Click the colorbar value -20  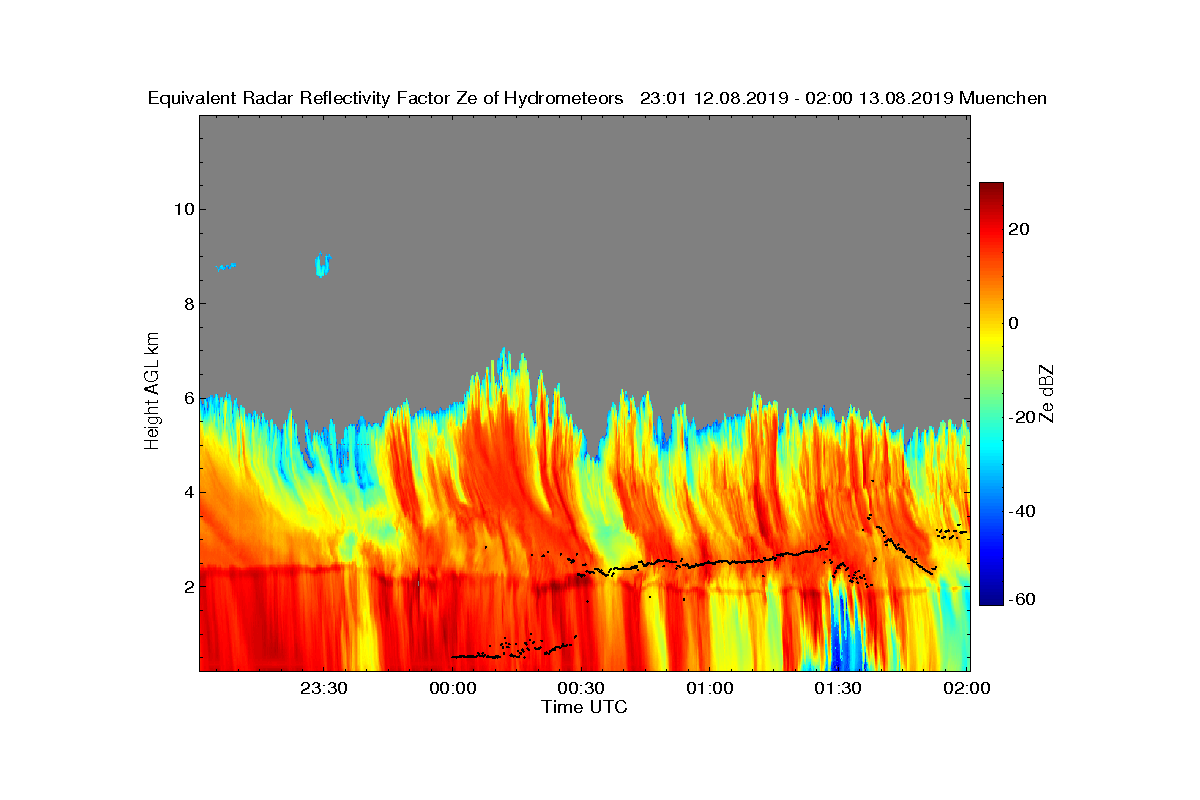(1023, 417)
